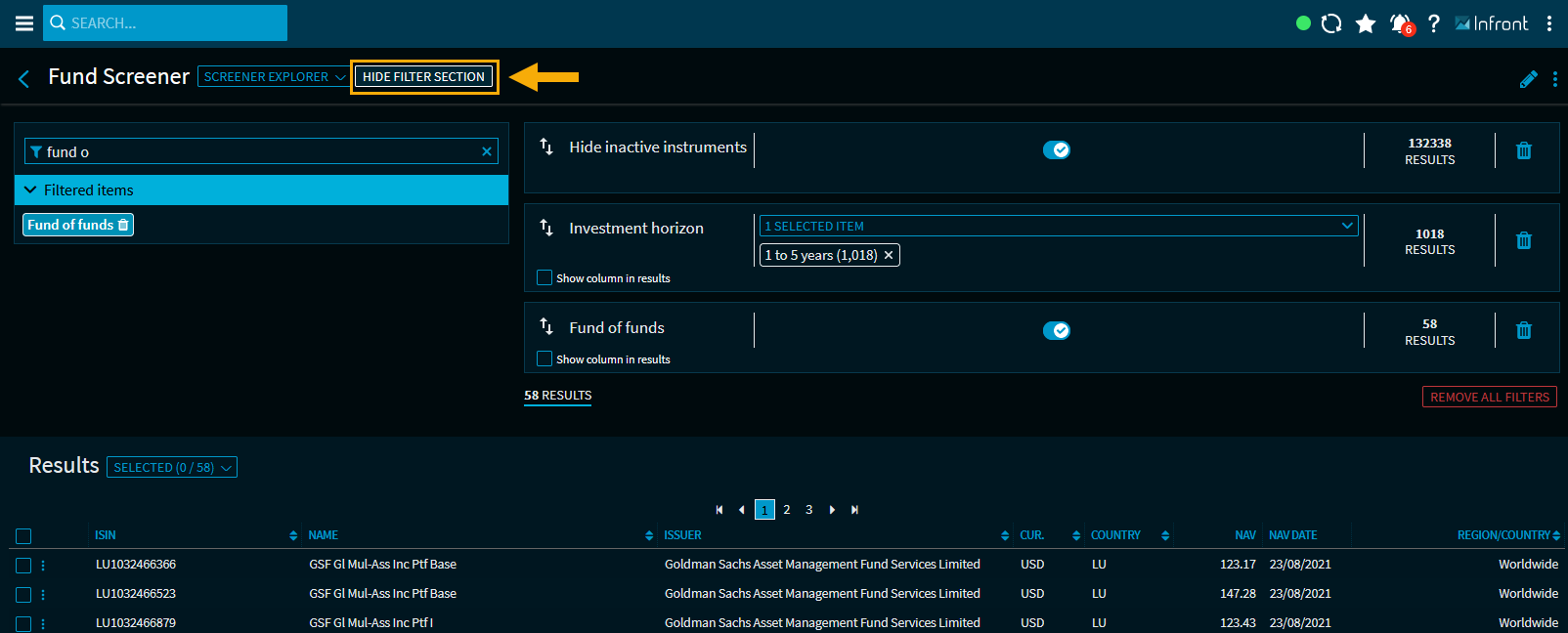Open the Screener Explorer dropdown
The image size is (1568, 633).
click(273, 76)
